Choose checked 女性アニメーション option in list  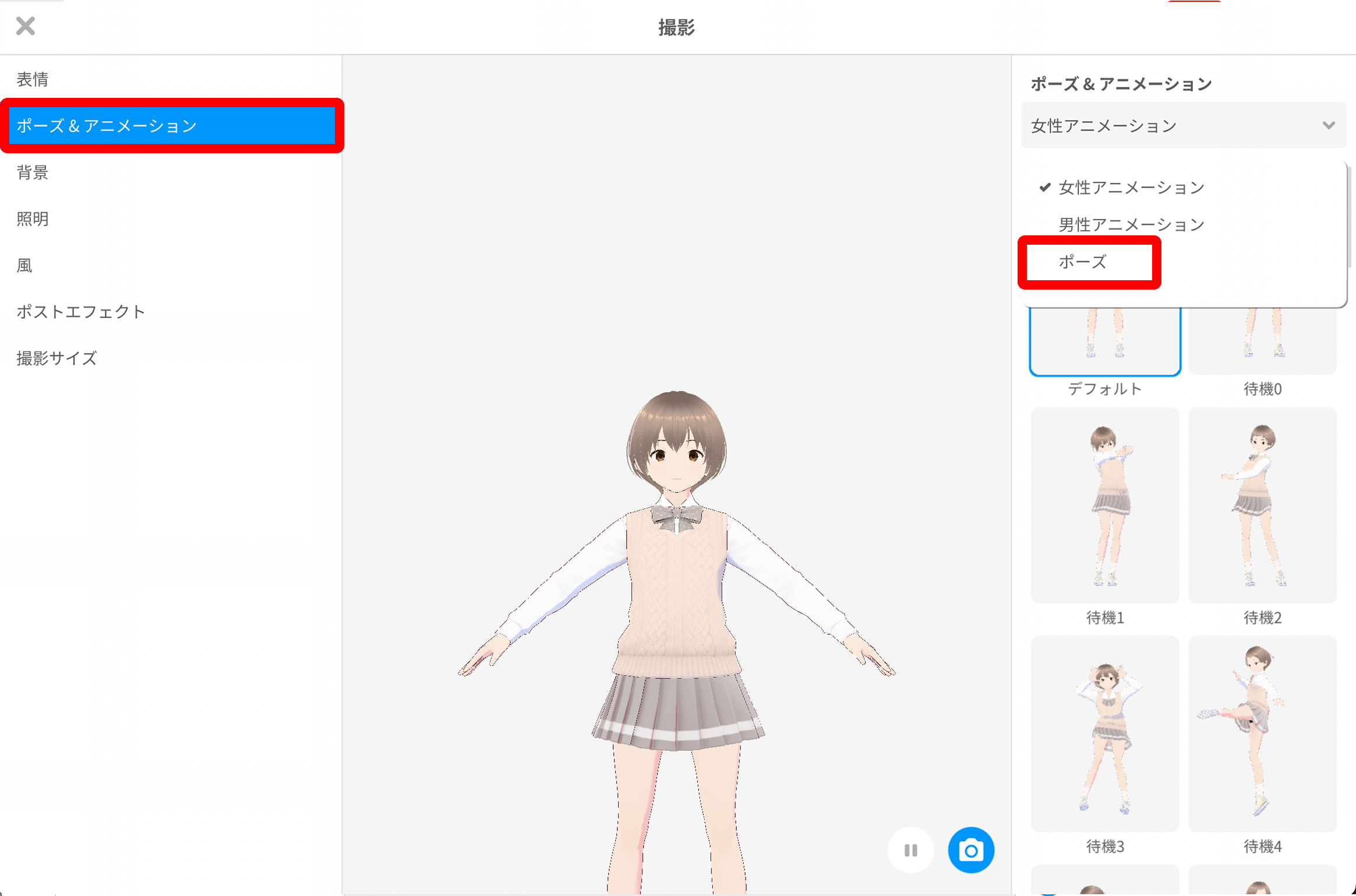pyautogui.click(x=1131, y=188)
